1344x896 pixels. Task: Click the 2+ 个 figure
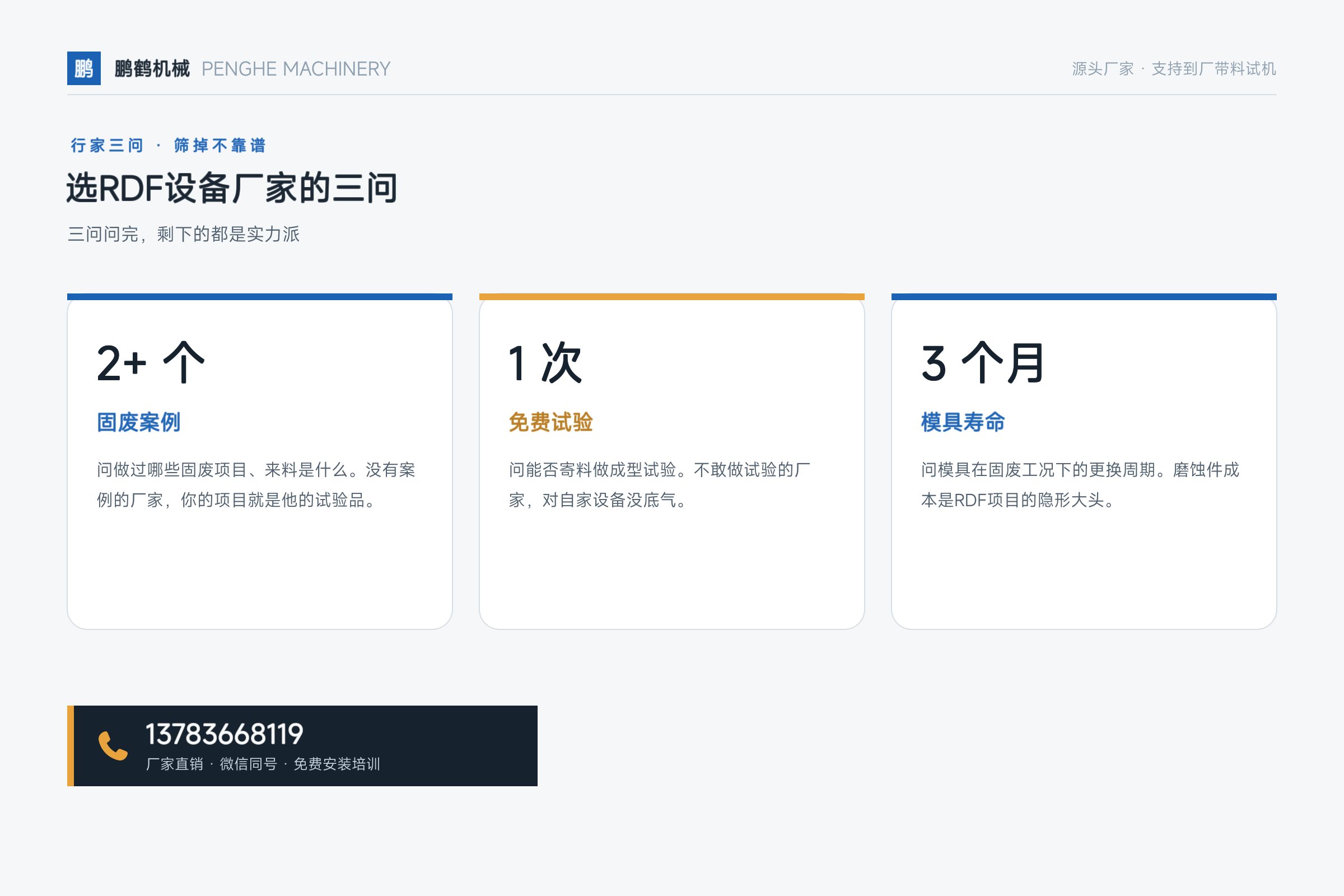pyautogui.click(x=151, y=363)
